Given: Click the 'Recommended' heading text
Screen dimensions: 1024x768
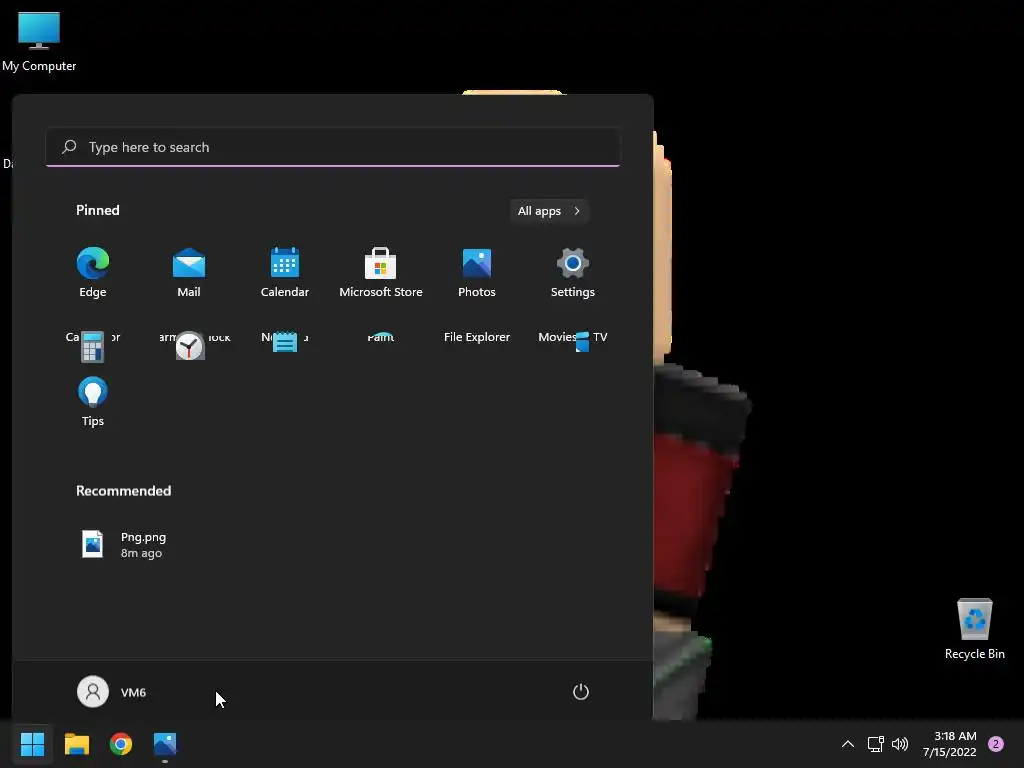Looking at the screenshot, I should (x=123, y=490).
